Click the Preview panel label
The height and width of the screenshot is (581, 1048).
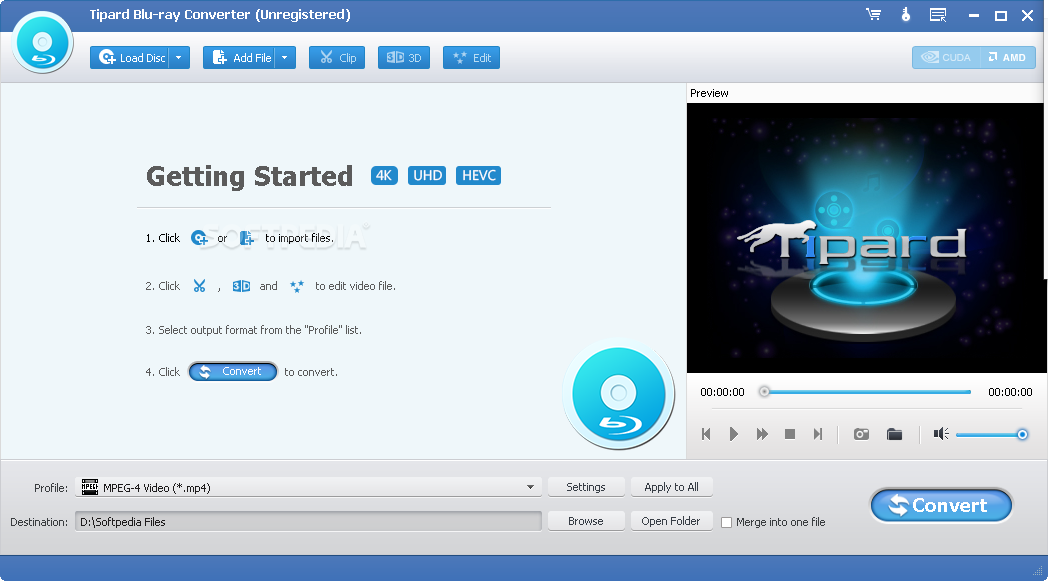[709, 93]
